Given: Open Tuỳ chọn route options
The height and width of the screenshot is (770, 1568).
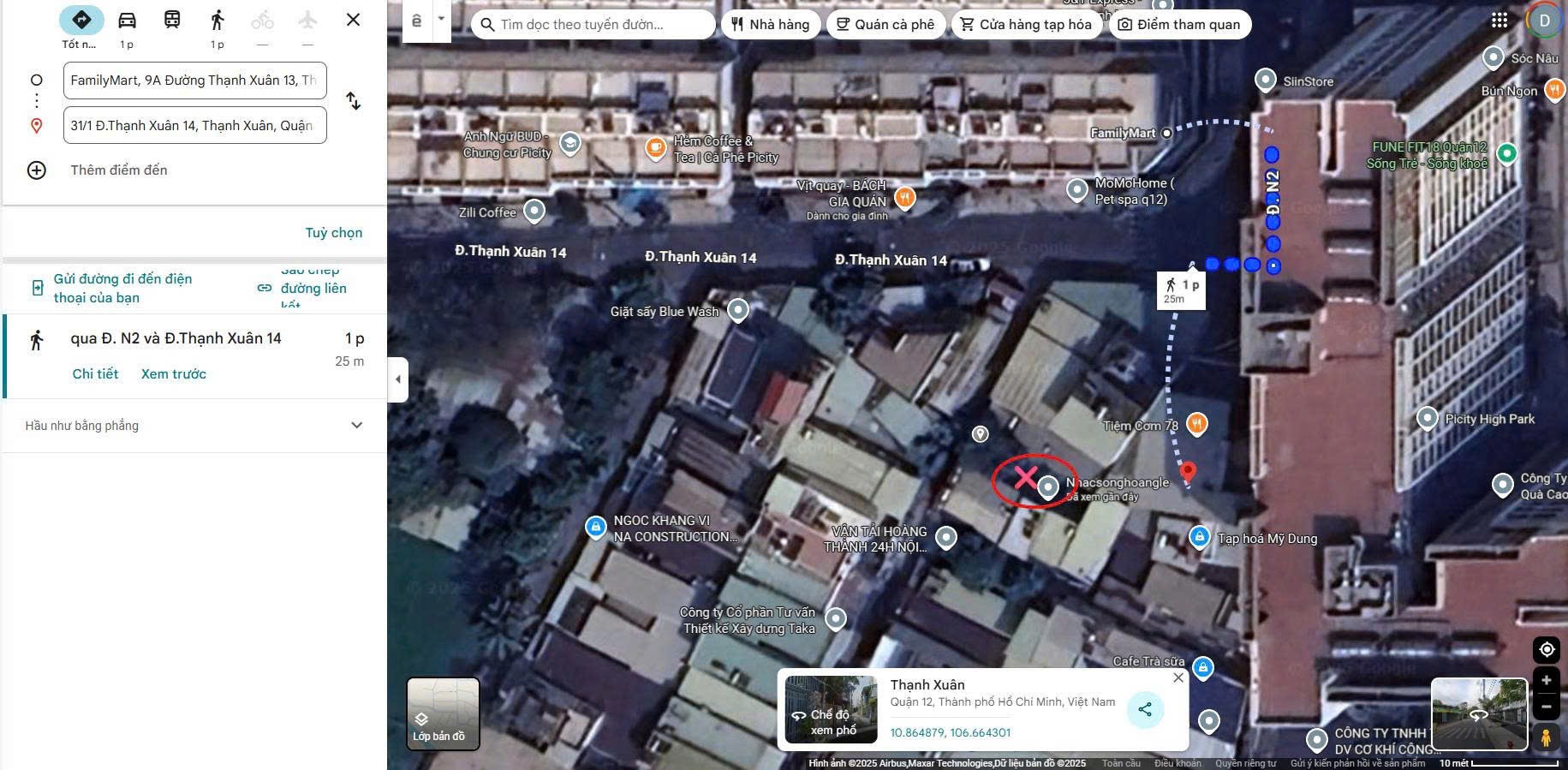Looking at the screenshot, I should pyautogui.click(x=333, y=233).
